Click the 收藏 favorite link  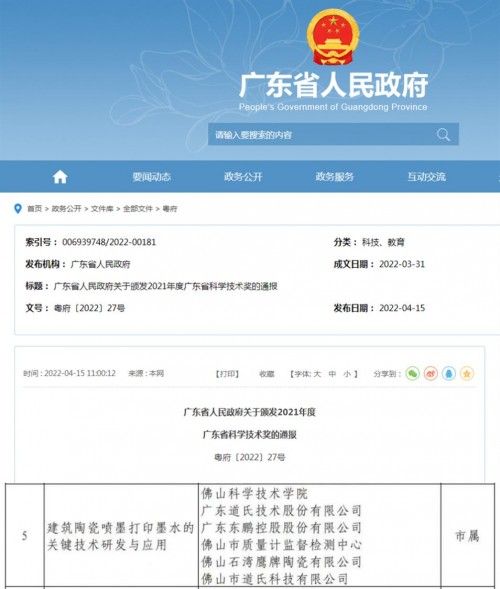pyautogui.click(x=267, y=374)
